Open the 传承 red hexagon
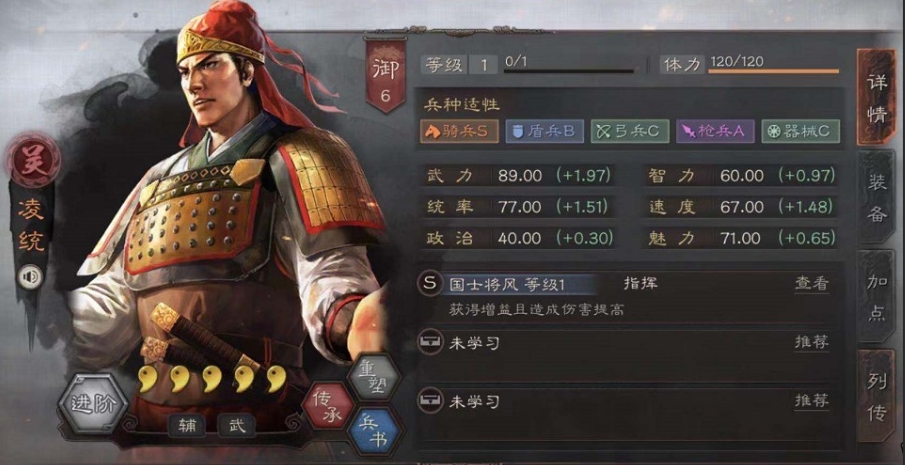This screenshot has height=465, width=905. (x=328, y=407)
